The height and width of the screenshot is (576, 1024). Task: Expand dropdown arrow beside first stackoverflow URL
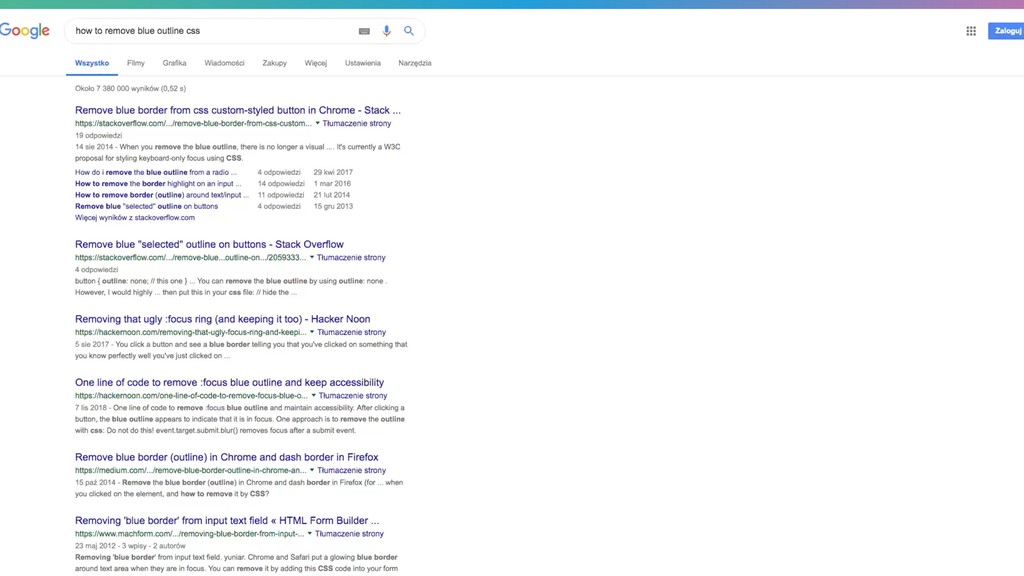318,123
